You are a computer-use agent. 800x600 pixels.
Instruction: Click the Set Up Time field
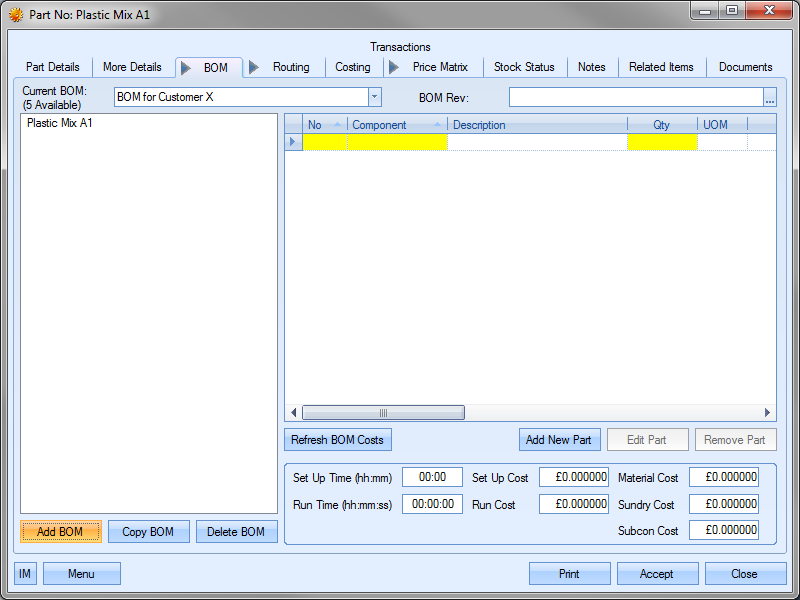click(432, 478)
